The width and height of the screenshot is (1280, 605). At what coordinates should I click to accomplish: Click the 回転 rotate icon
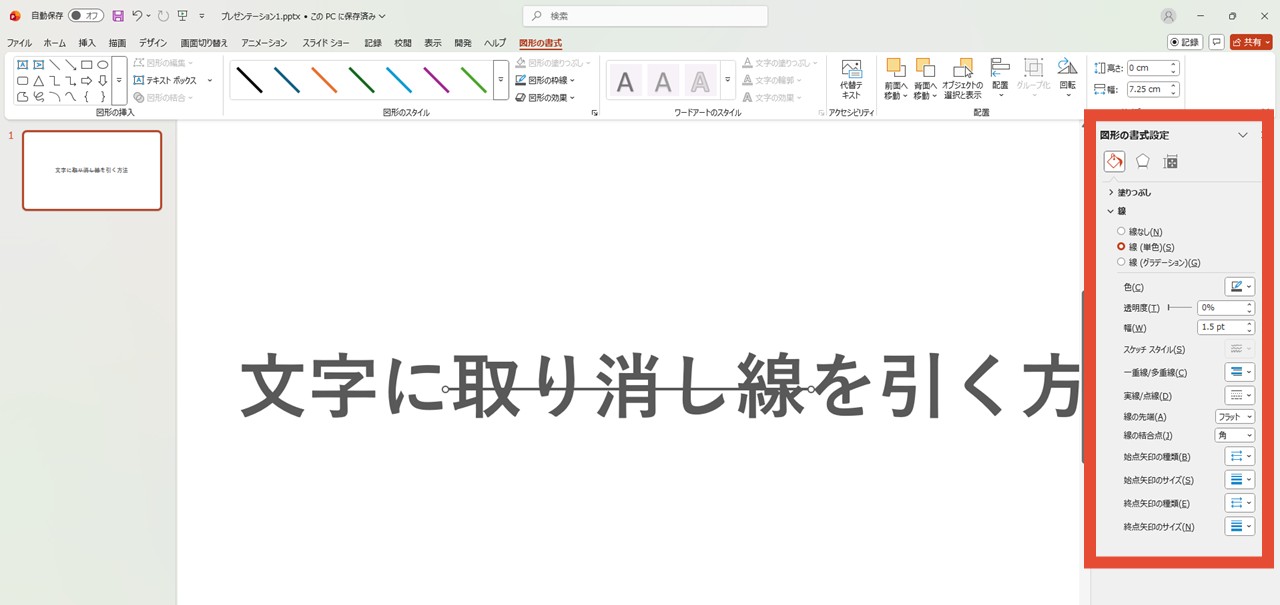point(1065,80)
